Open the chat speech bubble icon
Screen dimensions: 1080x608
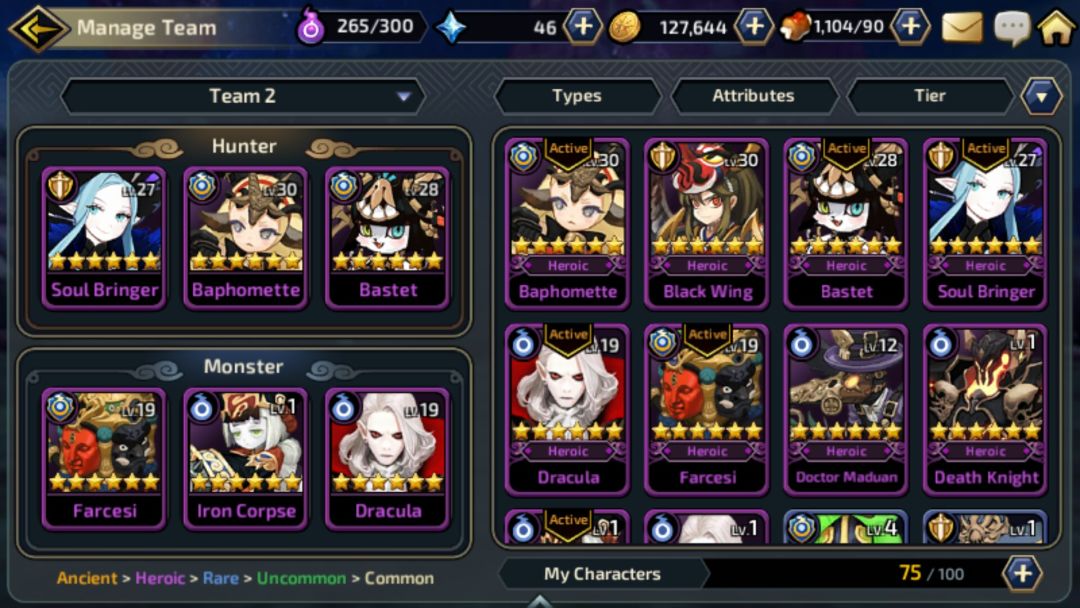click(x=1012, y=28)
